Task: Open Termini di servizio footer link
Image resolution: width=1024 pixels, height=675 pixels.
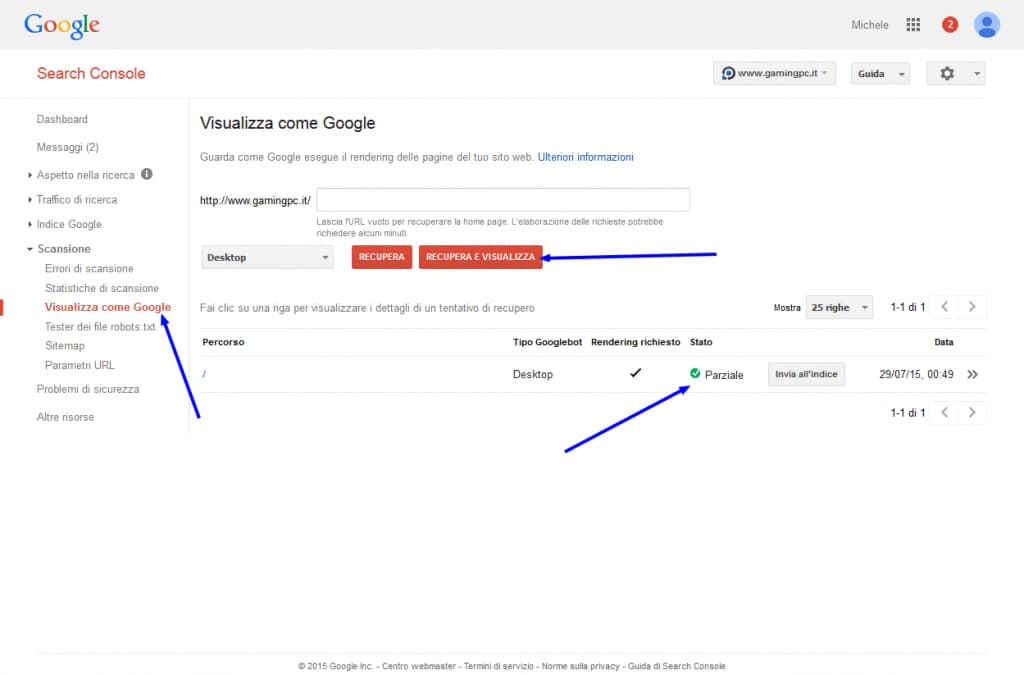Action: coord(498,666)
